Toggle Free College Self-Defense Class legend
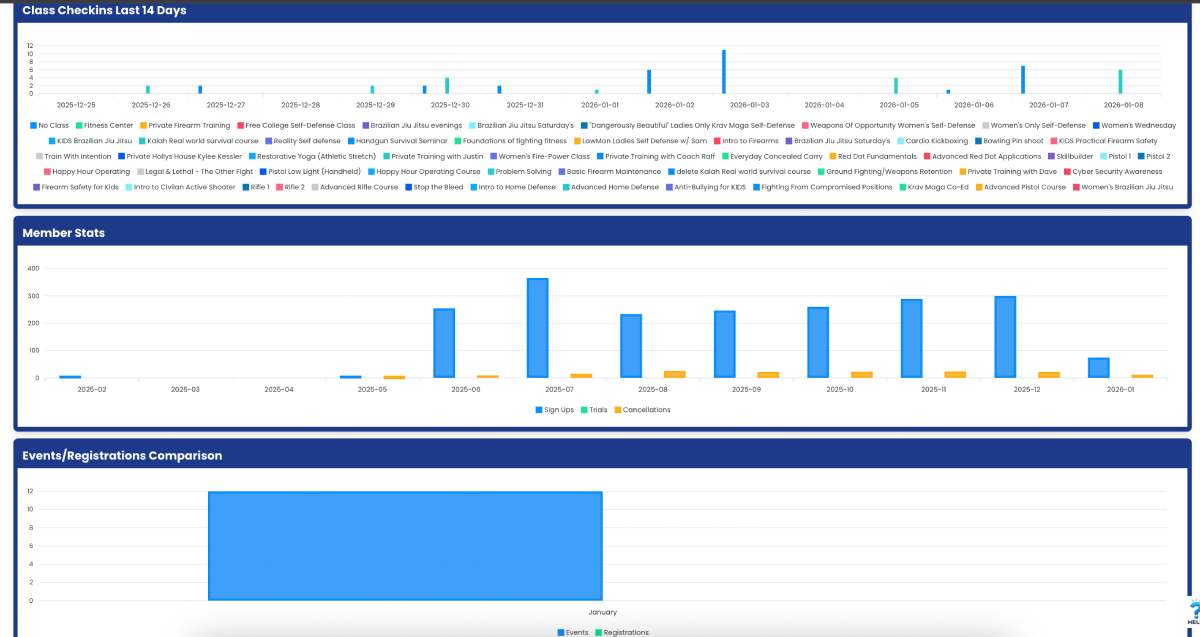 [296, 126]
